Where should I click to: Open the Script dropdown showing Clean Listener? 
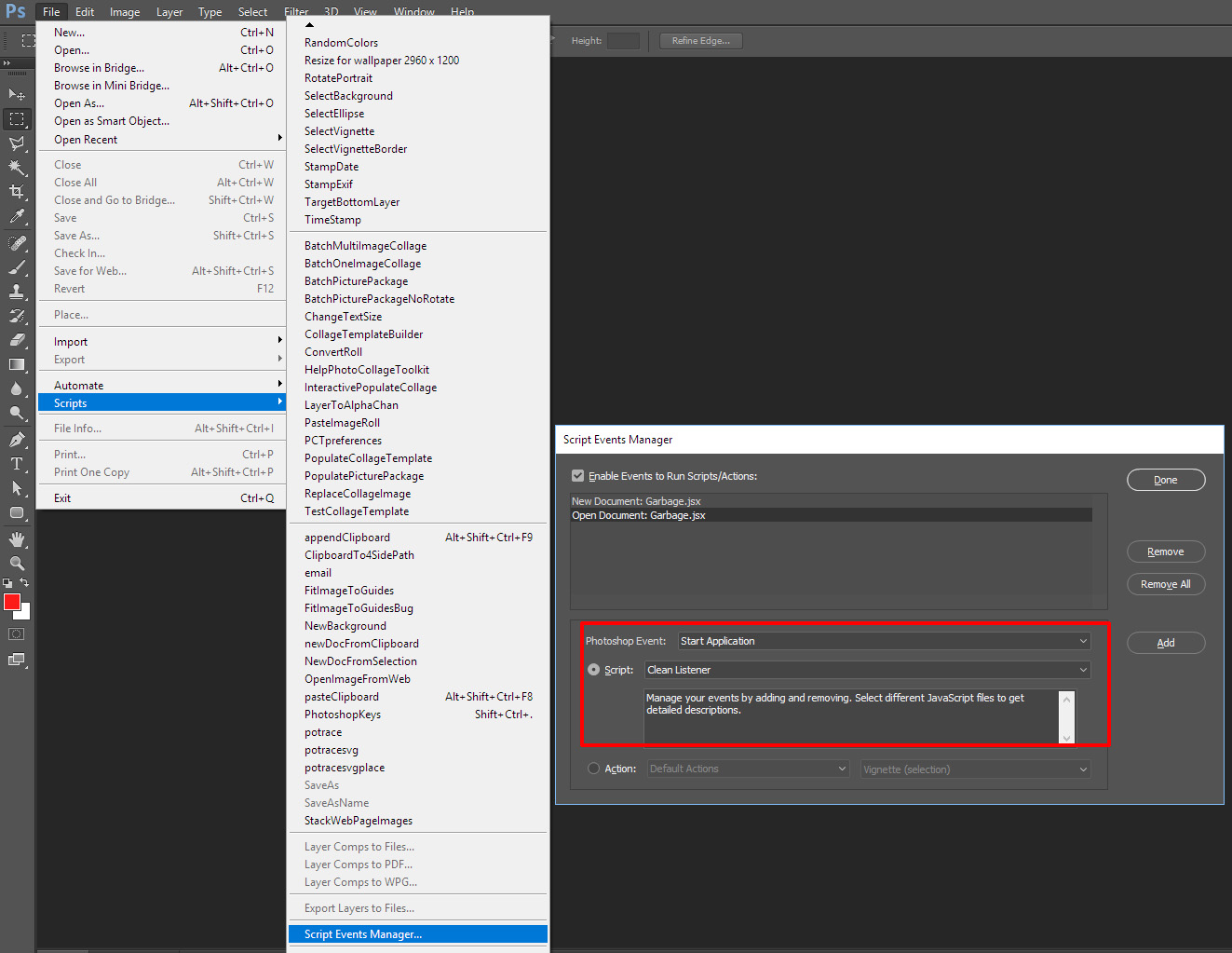click(866, 669)
